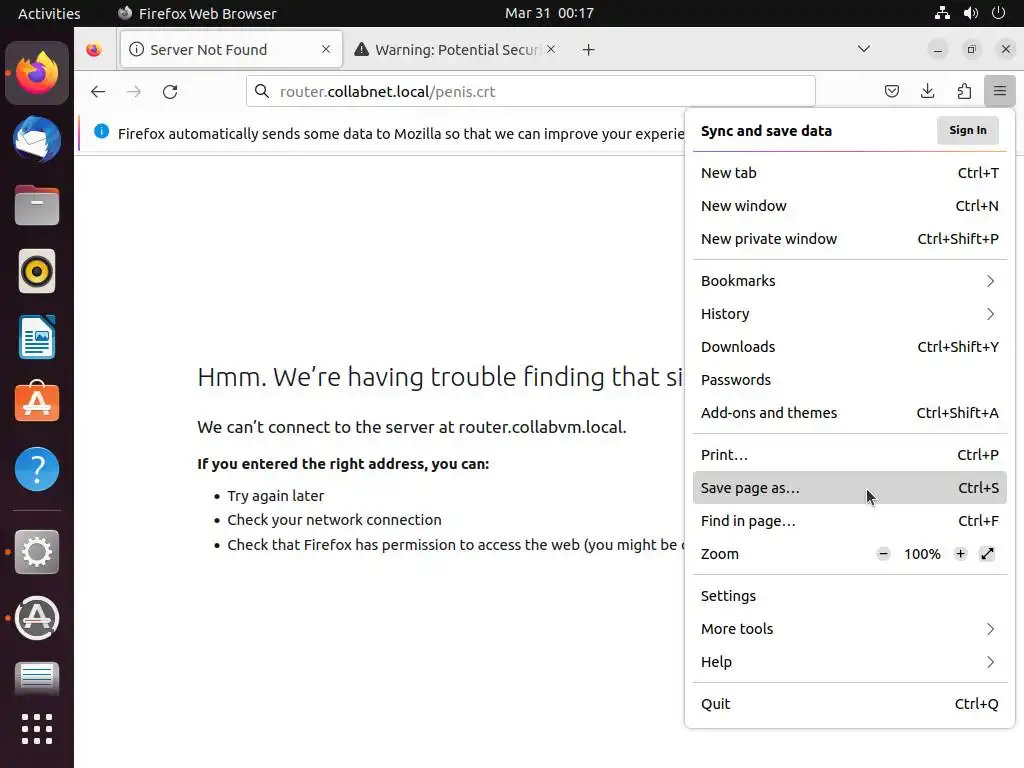Open Rhythmbox from the dock
This screenshot has width=1024, height=768.
coord(37,271)
